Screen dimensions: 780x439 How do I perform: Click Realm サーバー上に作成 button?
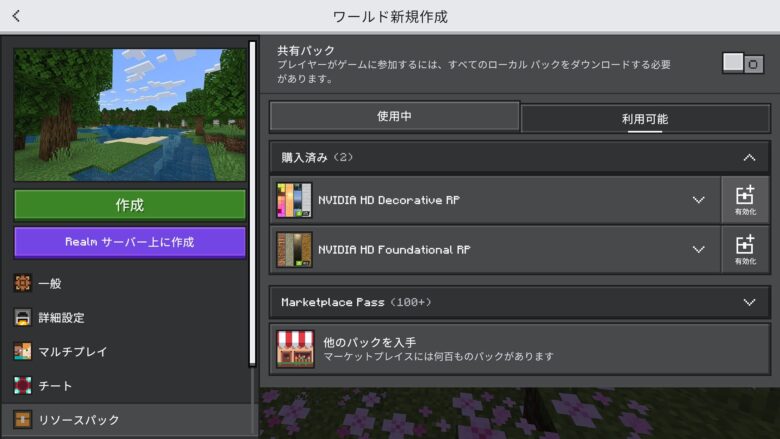(x=130, y=242)
